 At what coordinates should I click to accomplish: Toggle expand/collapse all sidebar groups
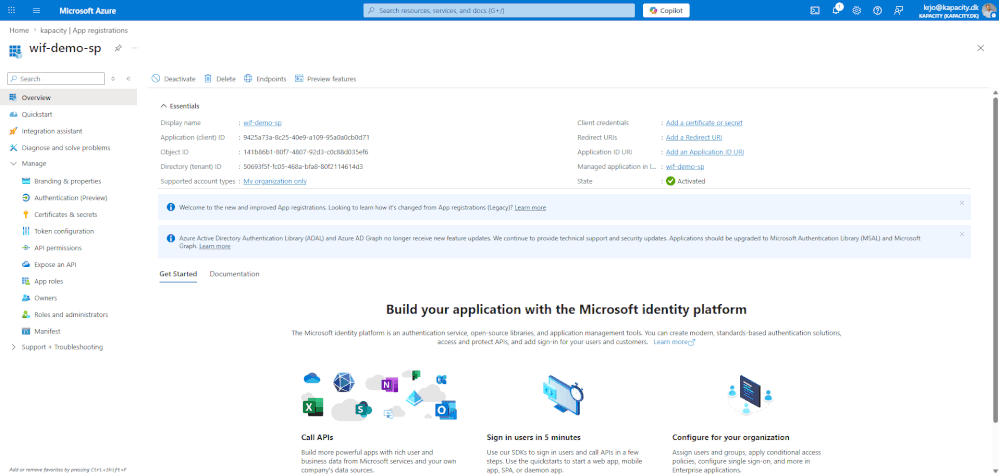click(113, 79)
